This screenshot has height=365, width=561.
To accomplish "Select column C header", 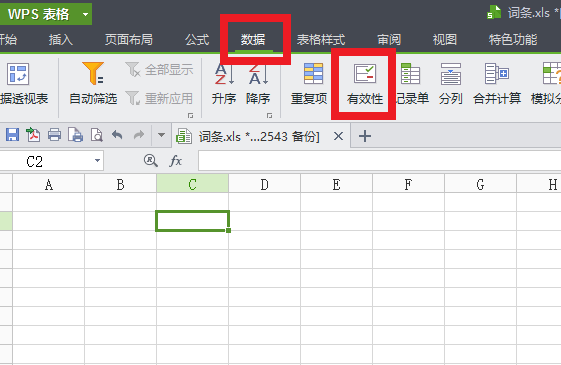I will pos(192,184).
